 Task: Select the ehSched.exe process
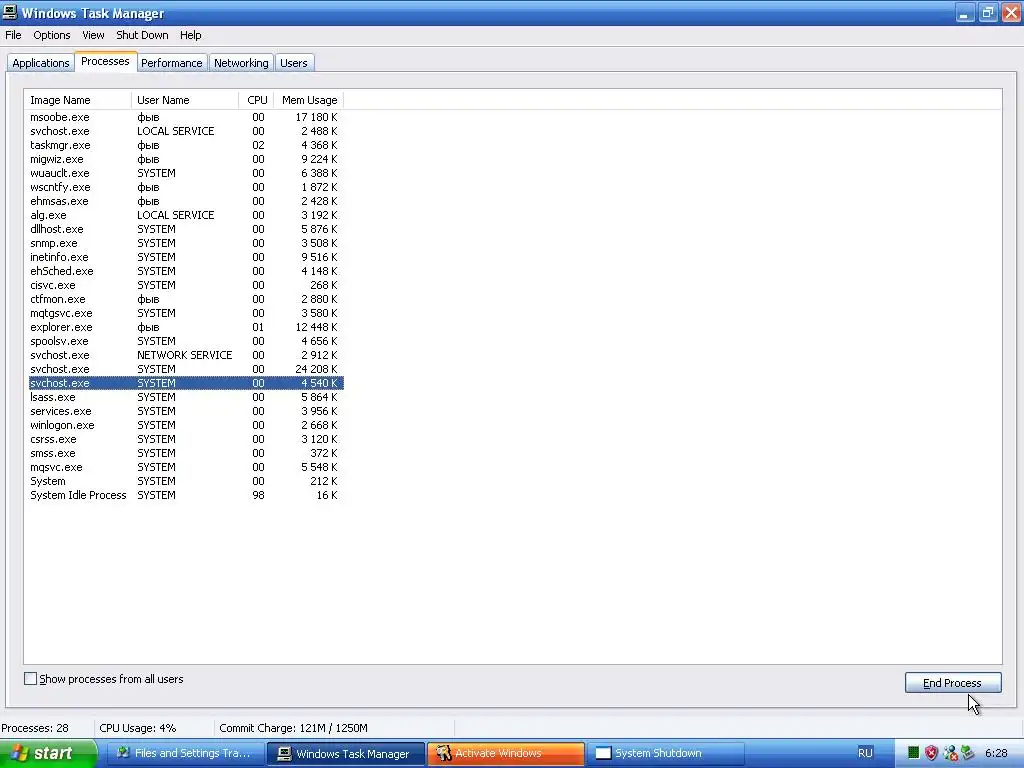(185, 271)
